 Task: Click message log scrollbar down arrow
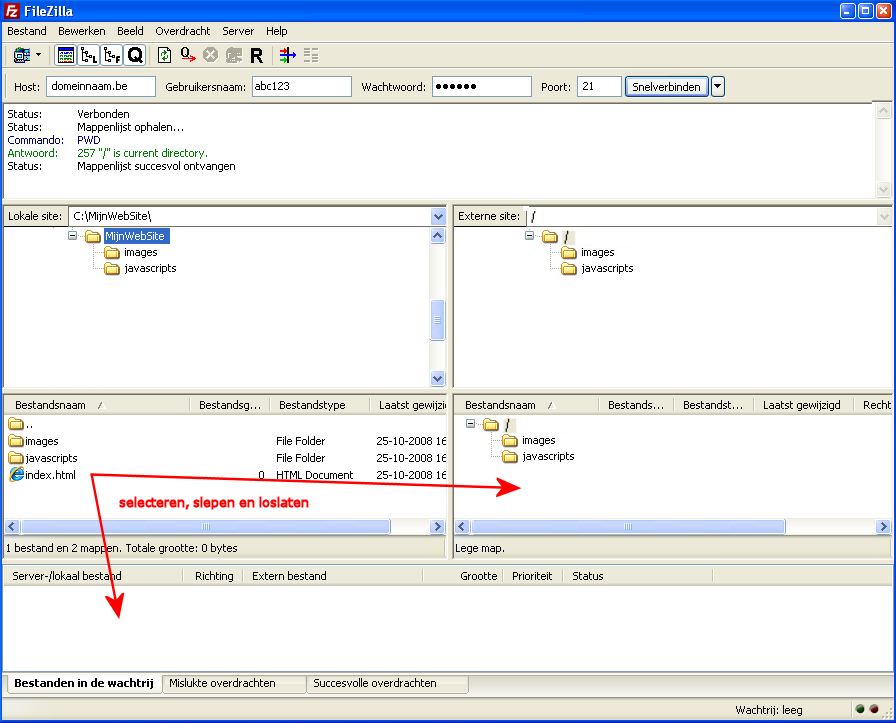[883, 189]
